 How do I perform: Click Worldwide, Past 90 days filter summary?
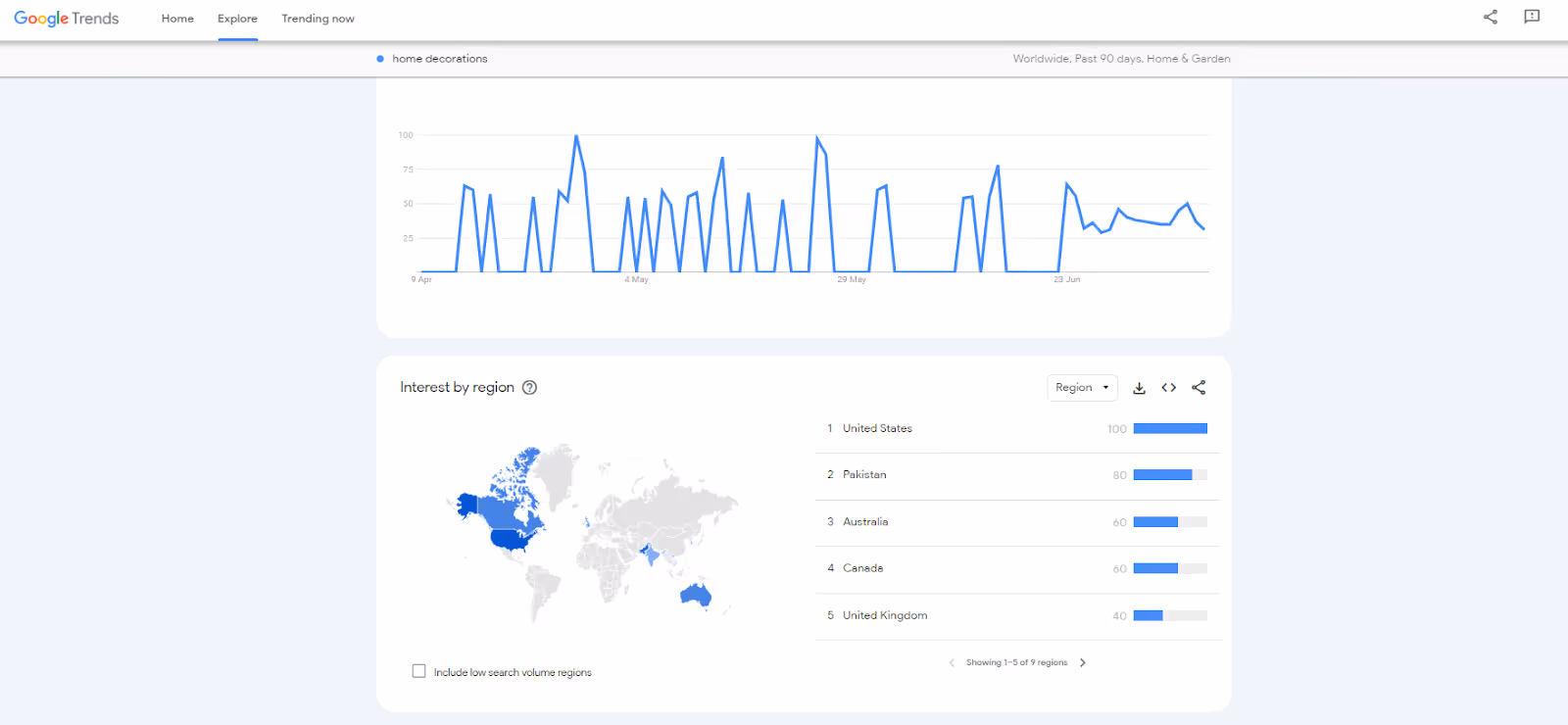(1121, 59)
